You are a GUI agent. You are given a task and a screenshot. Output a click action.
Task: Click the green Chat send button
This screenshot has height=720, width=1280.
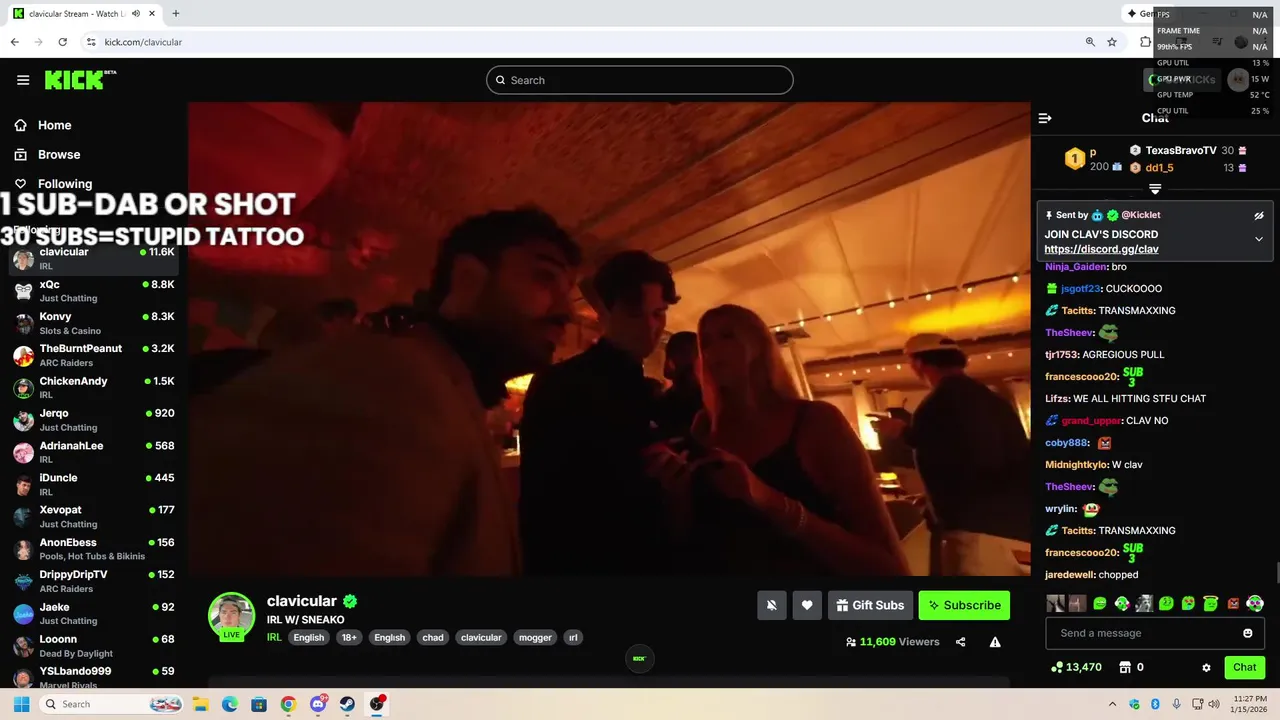tap(1244, 667)
